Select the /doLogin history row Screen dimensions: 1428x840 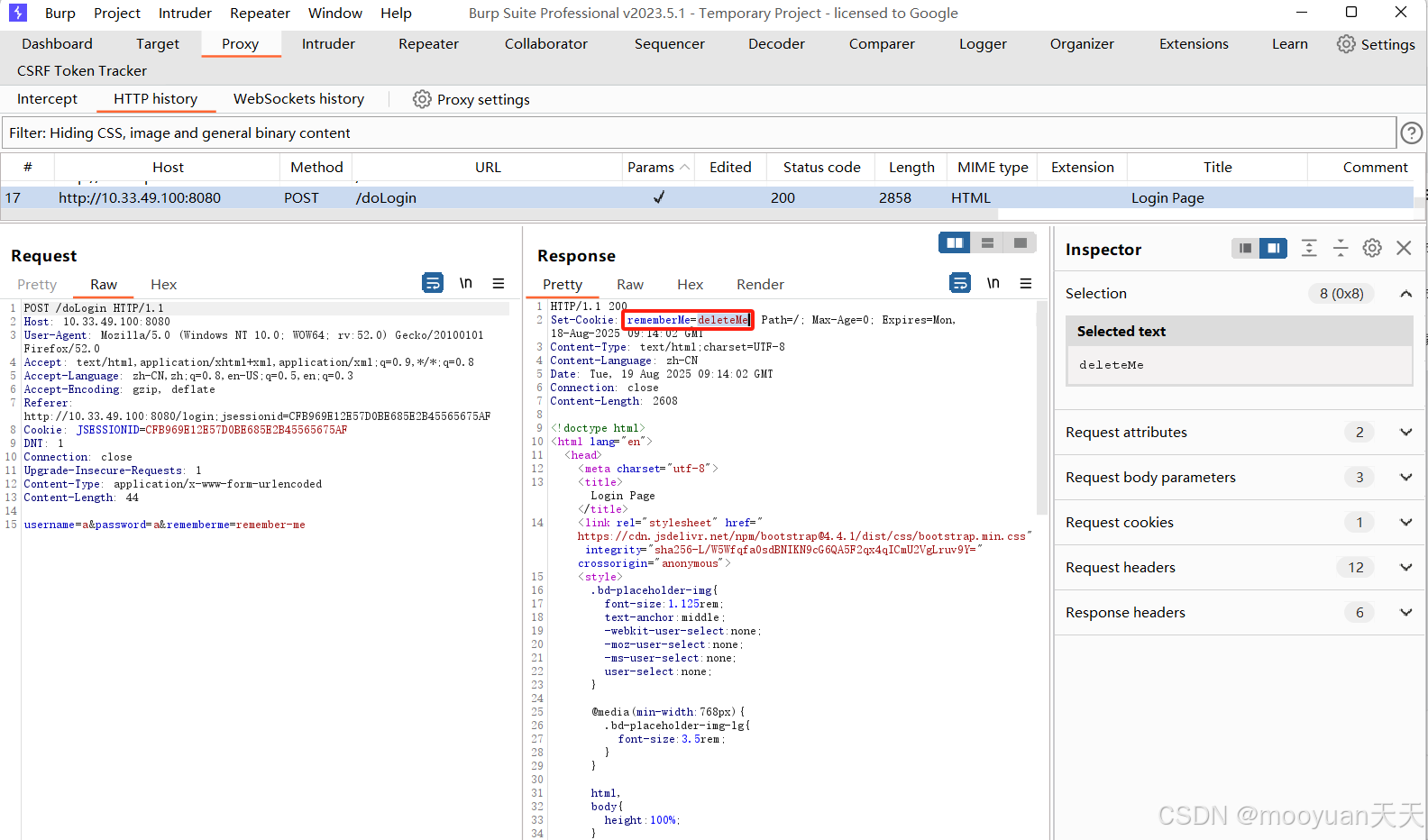click(708, 197)
